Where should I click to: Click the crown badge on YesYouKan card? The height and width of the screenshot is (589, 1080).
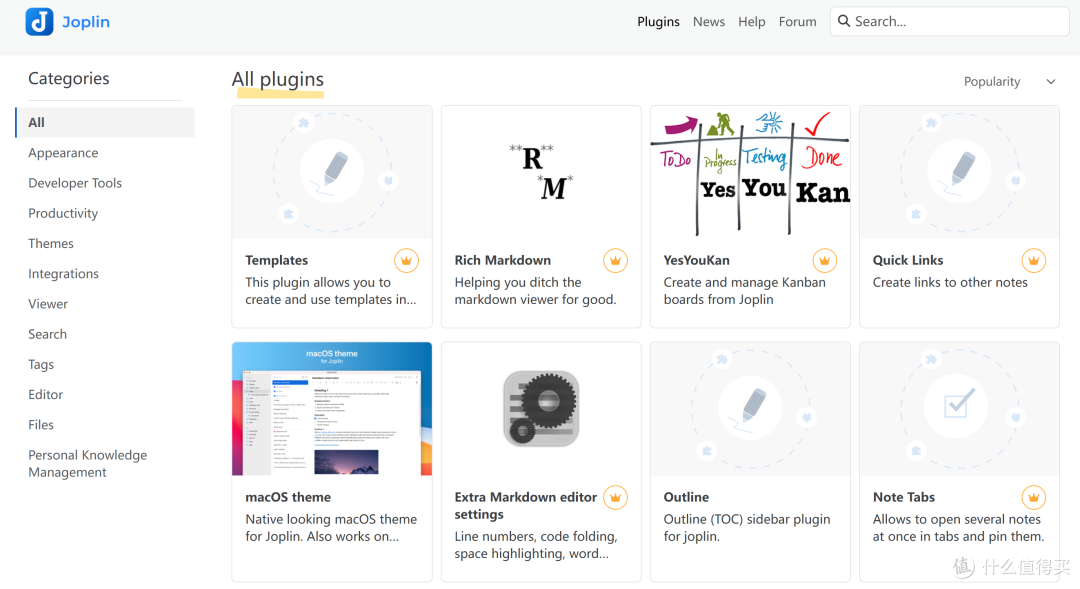(824, 260)
